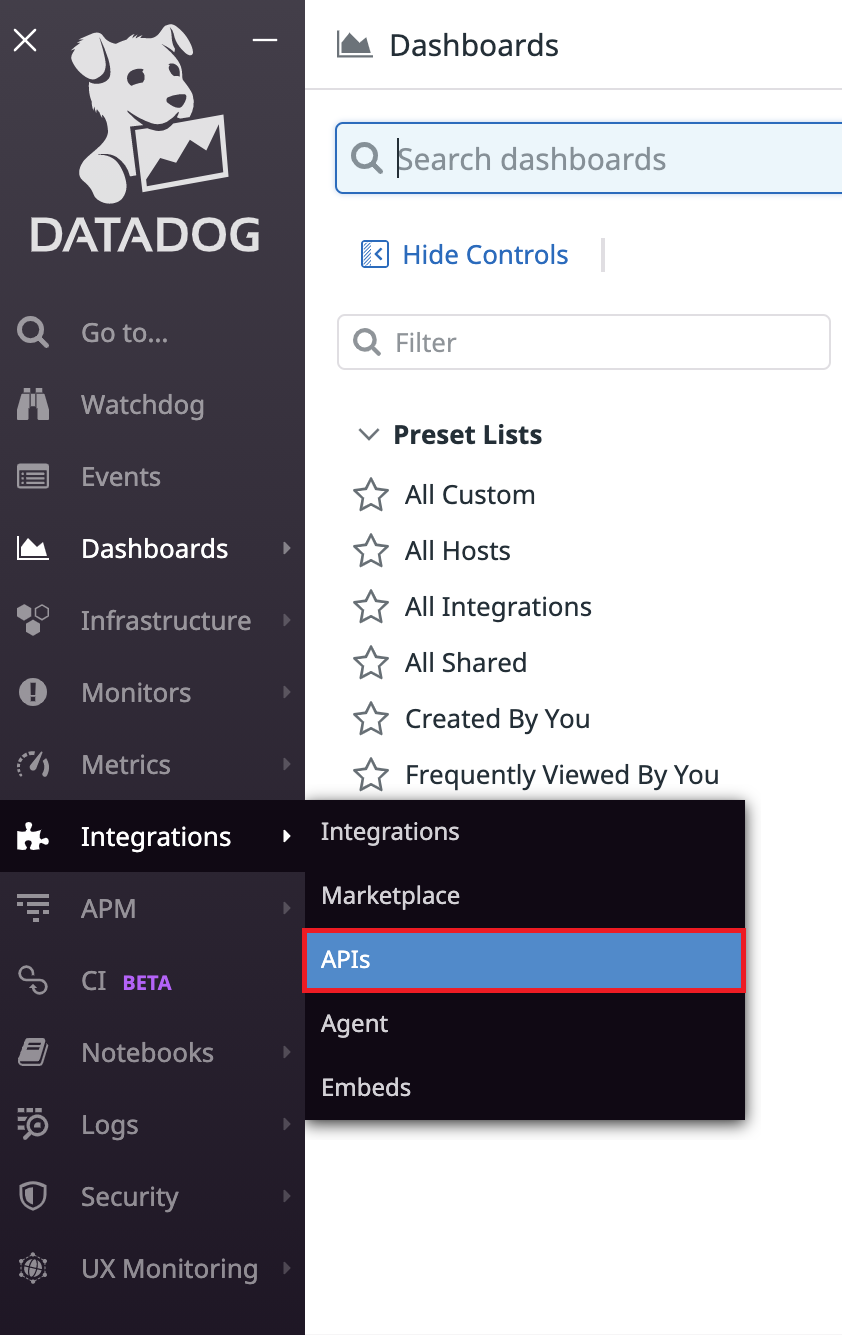Click the Filter text box
Screen dimensions: 842x1335
[x=600, y=343]
